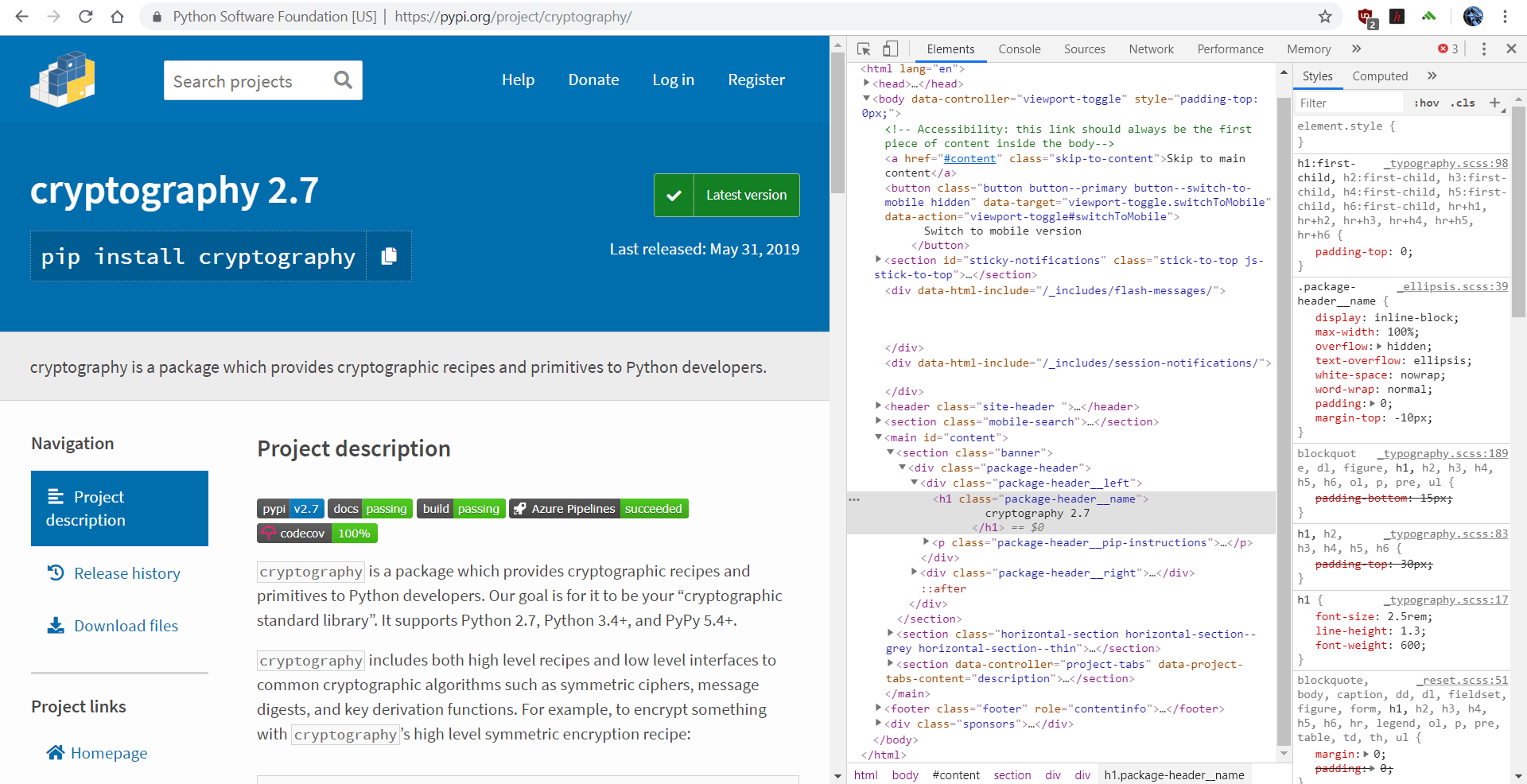Expand the sponsors div node
1527x784 pixels.
[x=879, y=724]
